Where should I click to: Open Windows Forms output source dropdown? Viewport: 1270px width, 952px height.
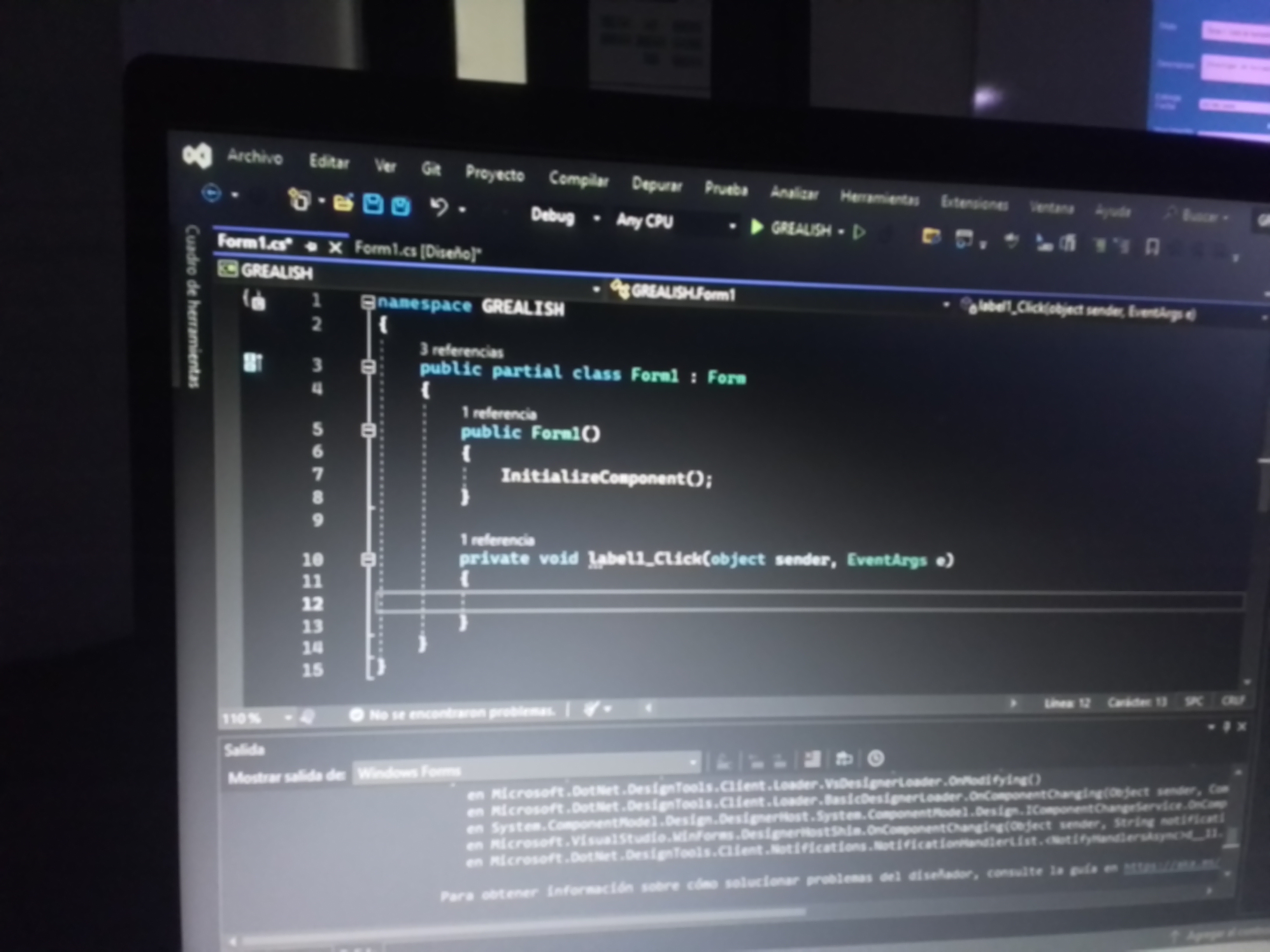[x=693, y=763]
